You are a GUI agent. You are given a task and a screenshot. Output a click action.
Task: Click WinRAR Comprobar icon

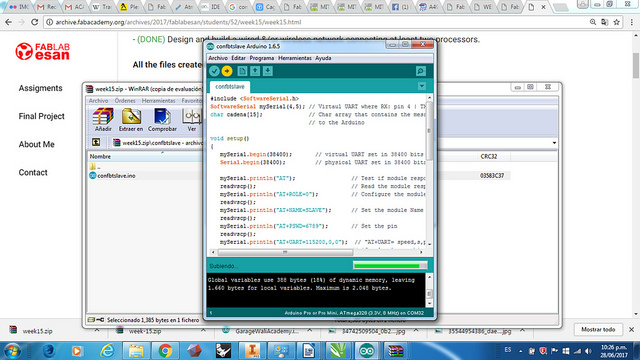click(x=162, y=120)
